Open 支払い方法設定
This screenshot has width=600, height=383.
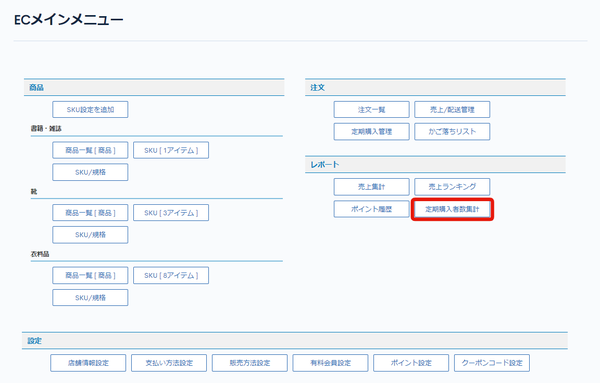click(169, 363)
